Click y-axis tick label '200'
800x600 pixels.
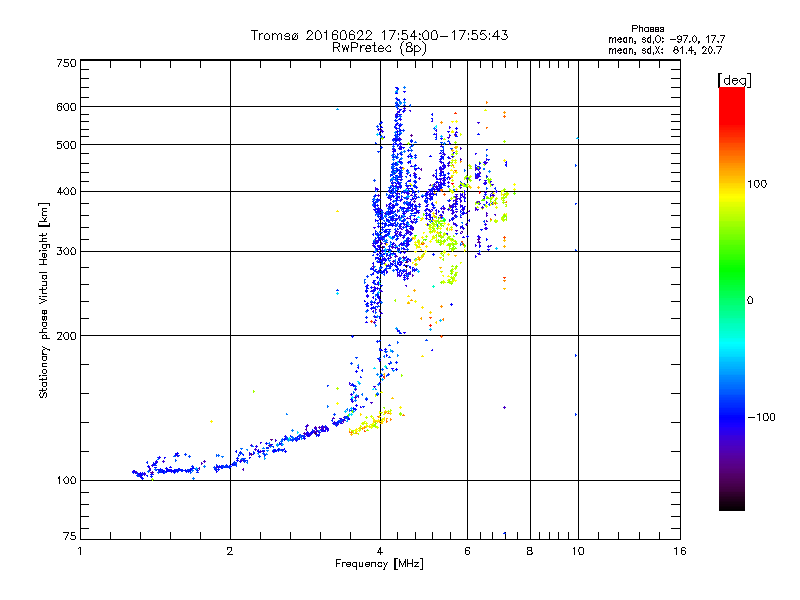(x=66, y=336)
